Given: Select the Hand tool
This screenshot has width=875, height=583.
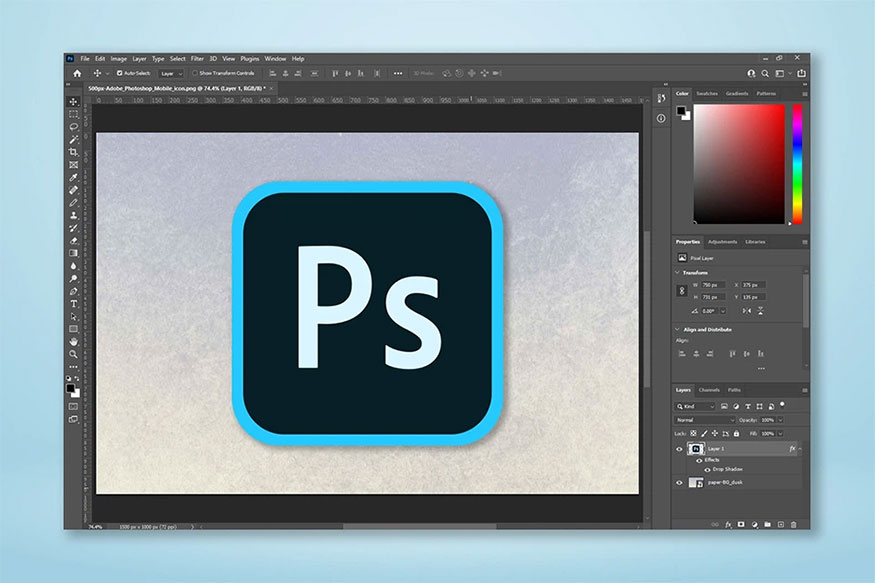Looking at the screenshot, I should pyautogui.click(x=73, y=341).
